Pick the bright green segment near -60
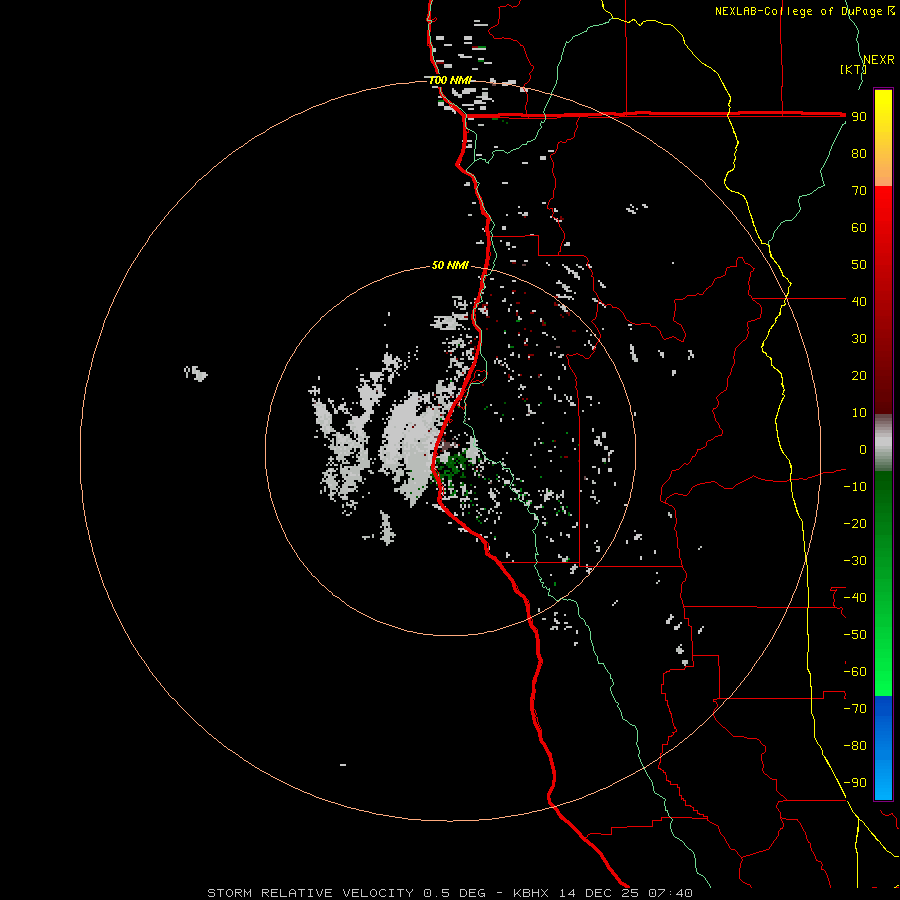This screenshot has width=900, height=900. point(883,672)
